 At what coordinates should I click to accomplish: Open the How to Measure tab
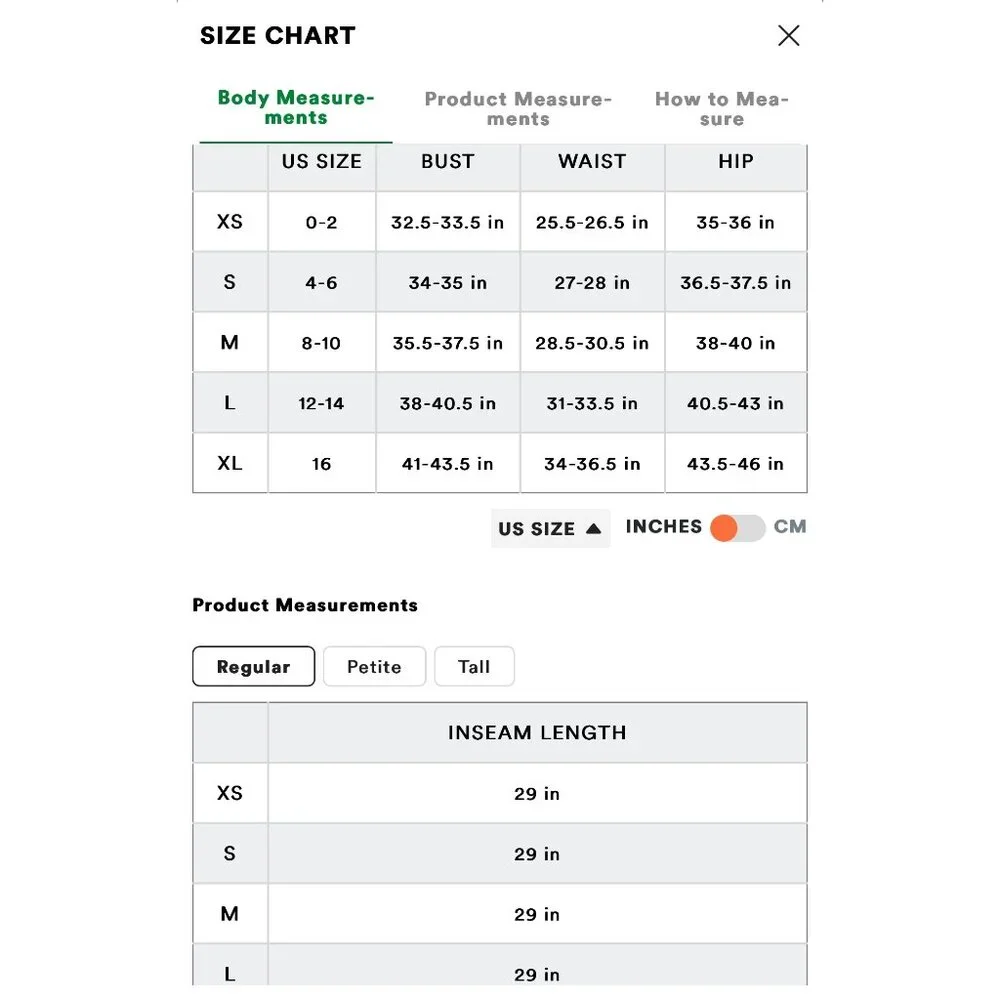(x=721, y=109)
